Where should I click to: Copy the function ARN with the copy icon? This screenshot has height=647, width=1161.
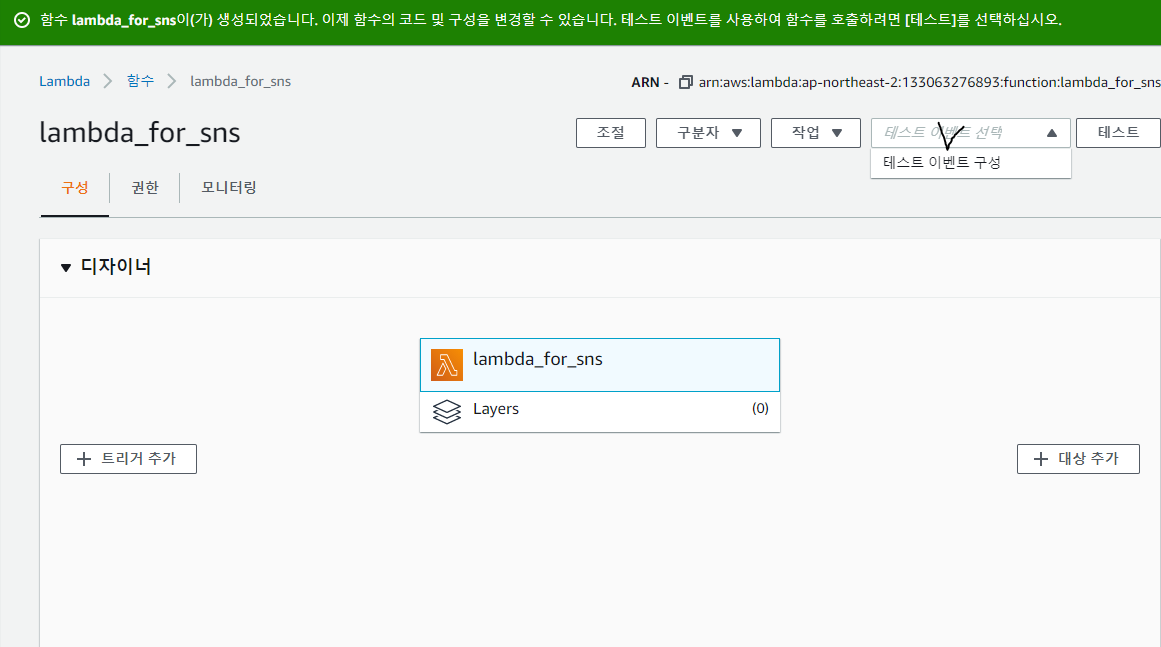tap(686, 82)
